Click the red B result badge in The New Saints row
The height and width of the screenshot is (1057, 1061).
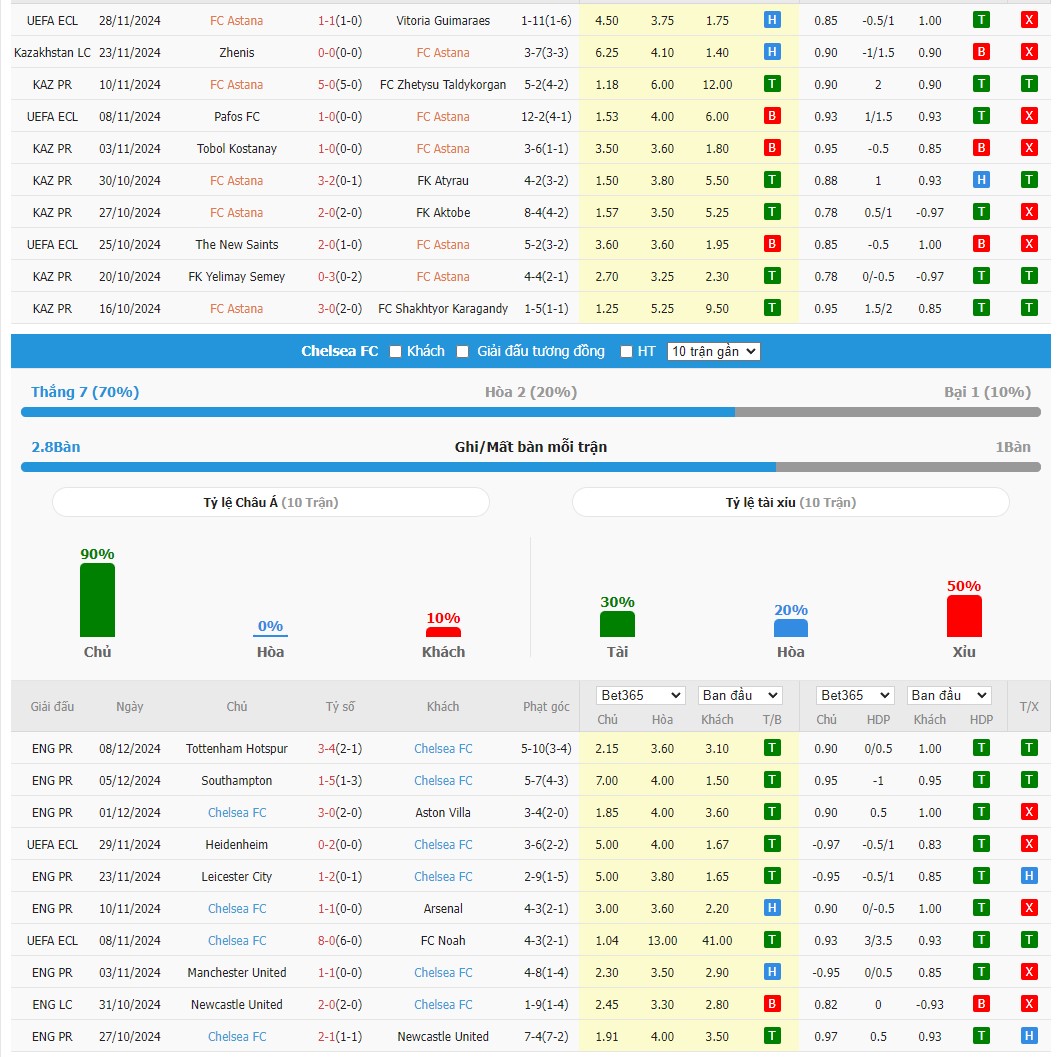click(x=772, y=244)
